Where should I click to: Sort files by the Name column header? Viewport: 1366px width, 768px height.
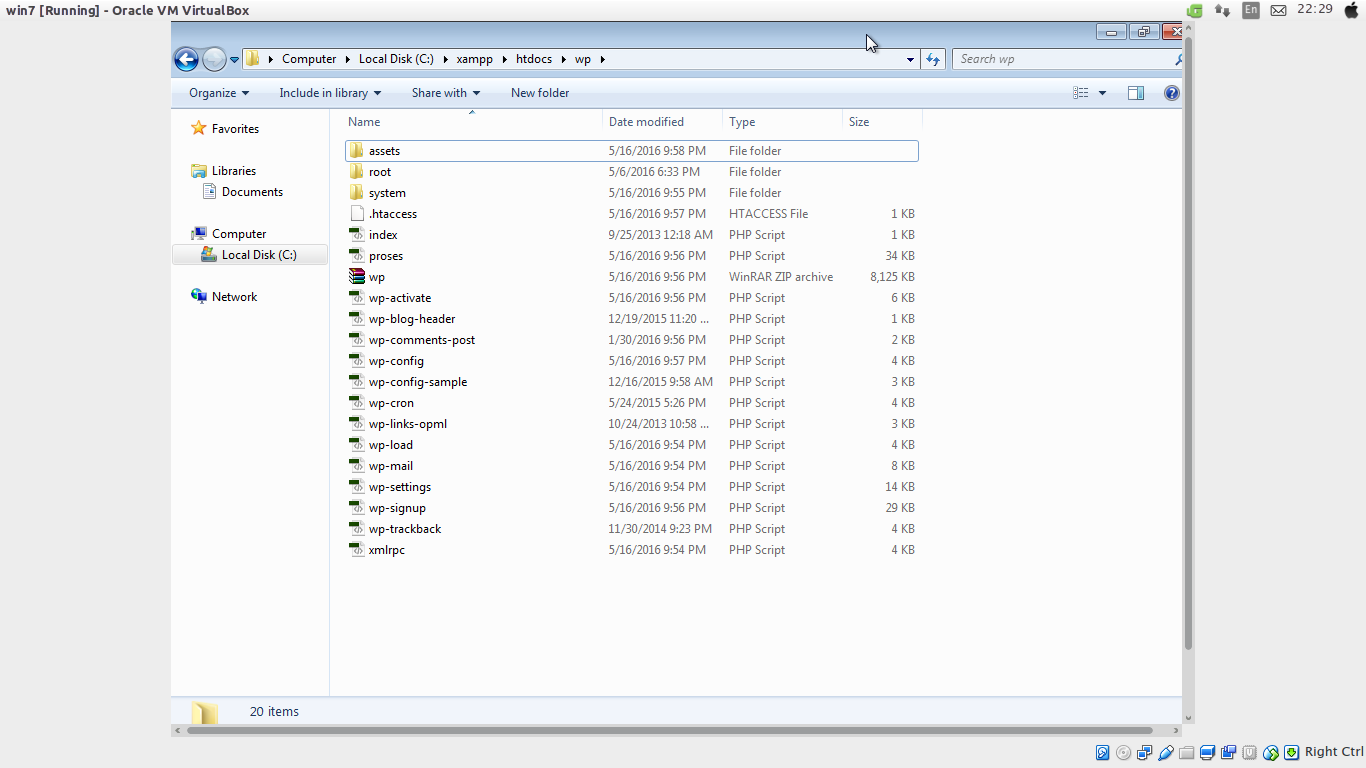[x=473, y=122]
